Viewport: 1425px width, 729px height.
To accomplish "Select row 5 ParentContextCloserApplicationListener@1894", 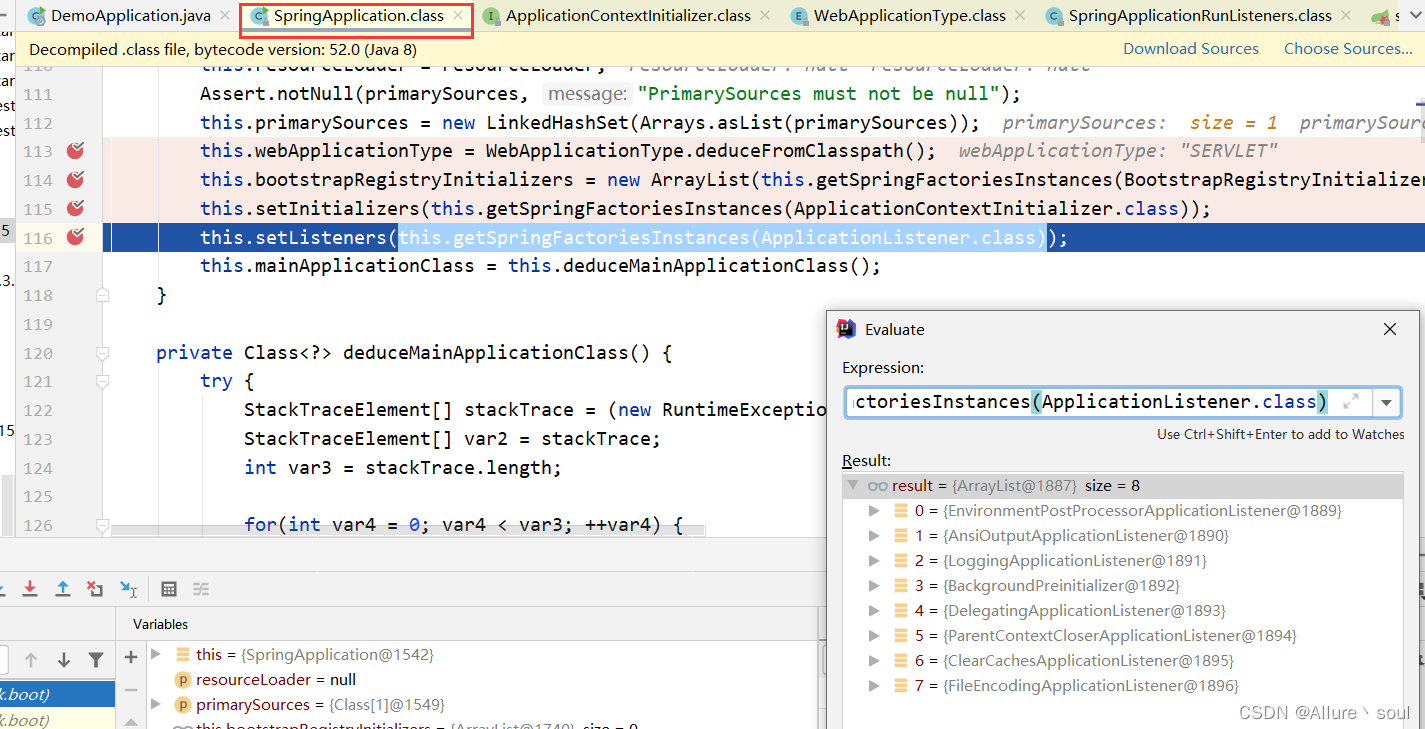I will pos(1122,636).
